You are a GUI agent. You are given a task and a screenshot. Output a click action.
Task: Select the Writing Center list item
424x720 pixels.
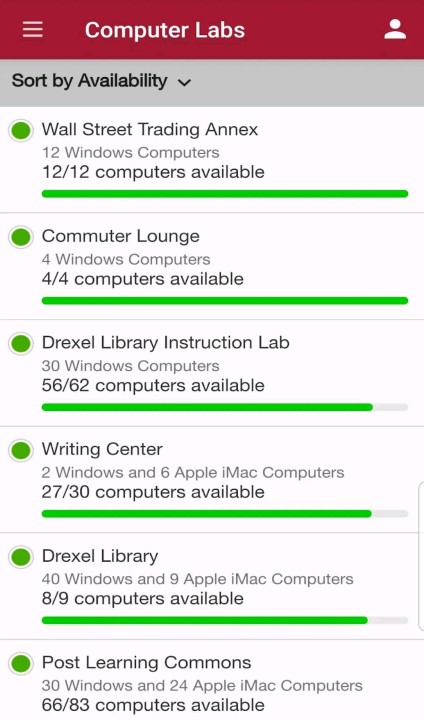[x=212, y=479]
